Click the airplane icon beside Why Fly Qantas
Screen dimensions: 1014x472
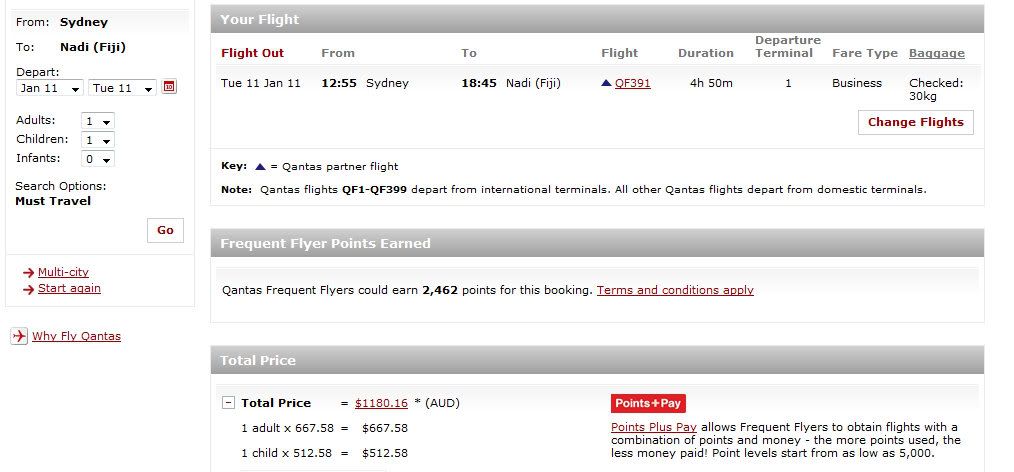pos(19,336)
